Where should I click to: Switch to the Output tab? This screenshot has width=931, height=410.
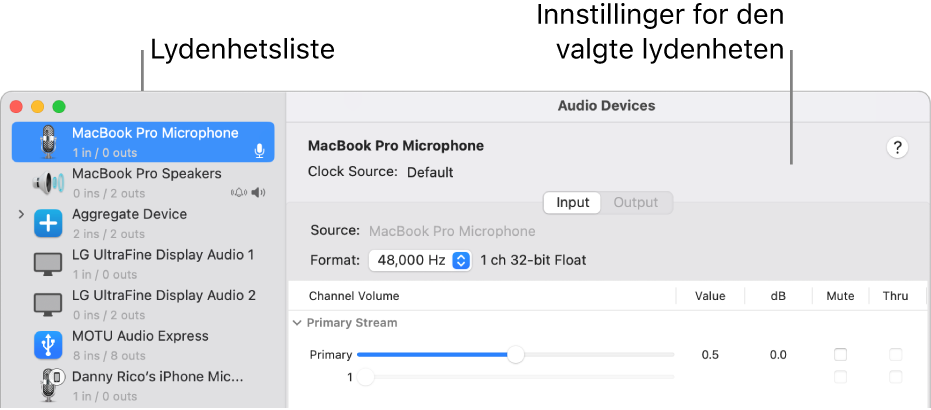[x=636, y=202]
